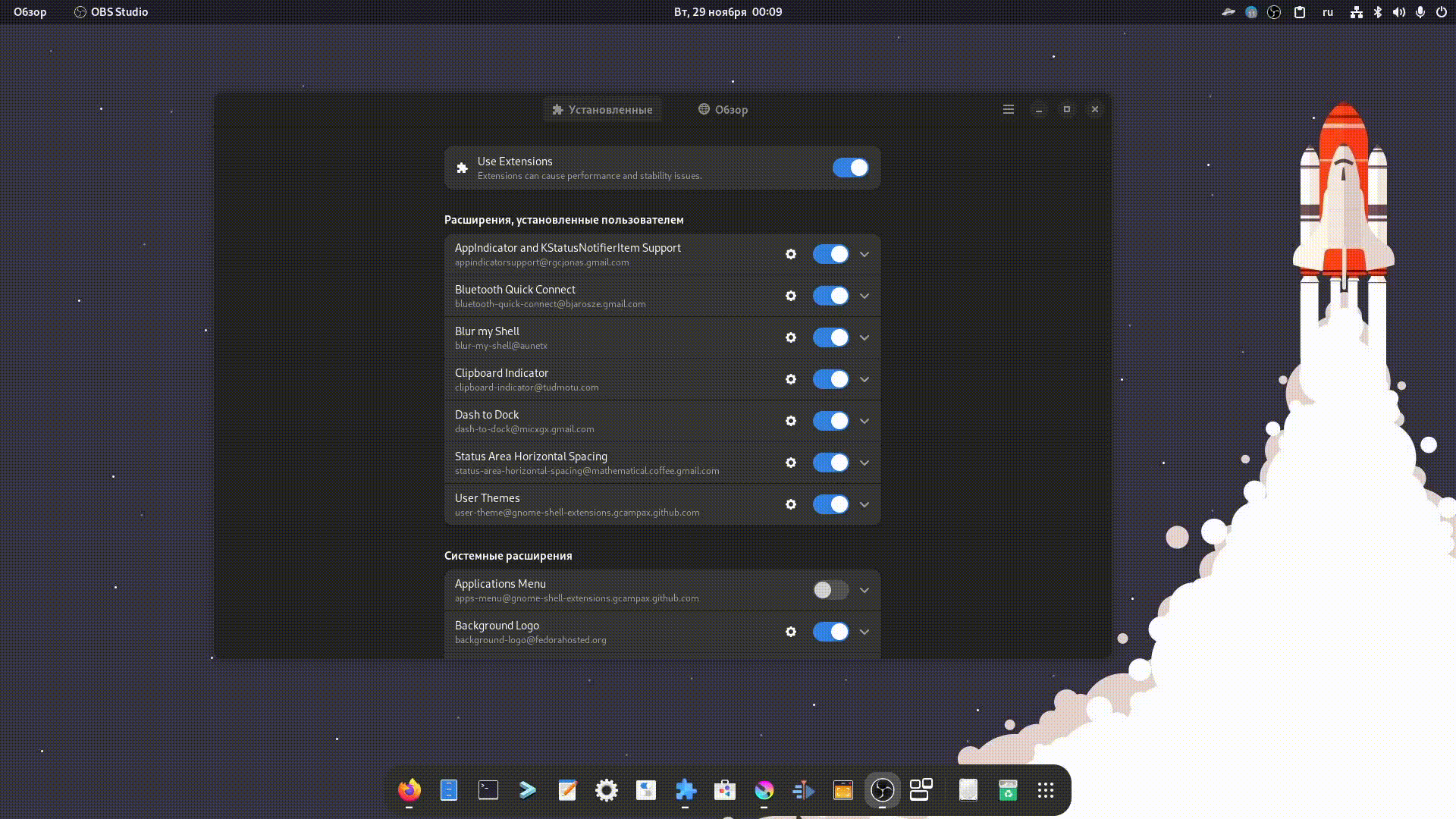Open settings gear for Blur my Shell
The height and width of the screenshot is (819, 1456).
791,337
